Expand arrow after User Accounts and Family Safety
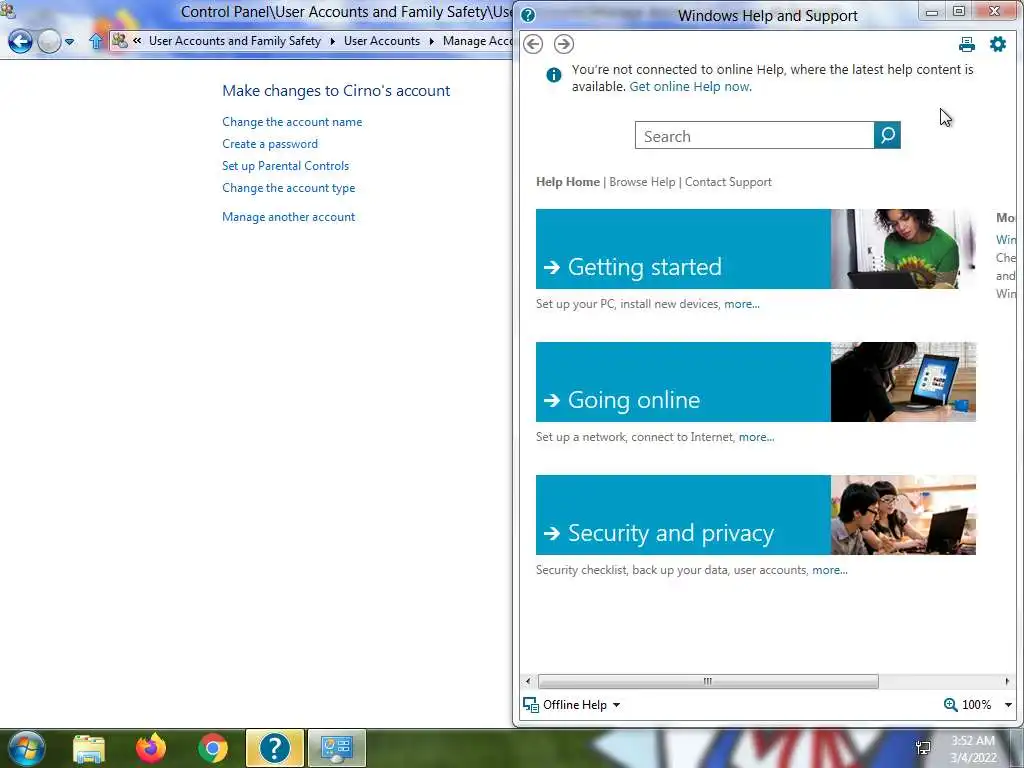 point(332,41)
